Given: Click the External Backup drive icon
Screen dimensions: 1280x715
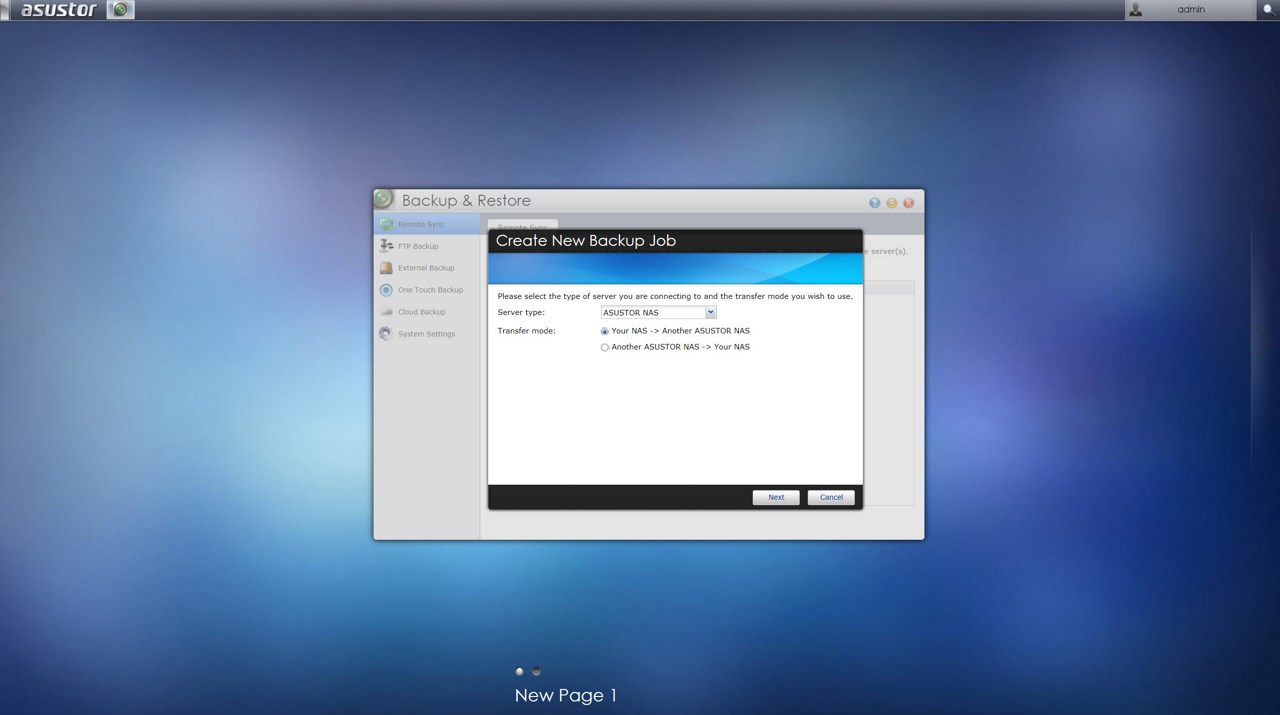Looking at the screenshot, I should pos(386,268).
